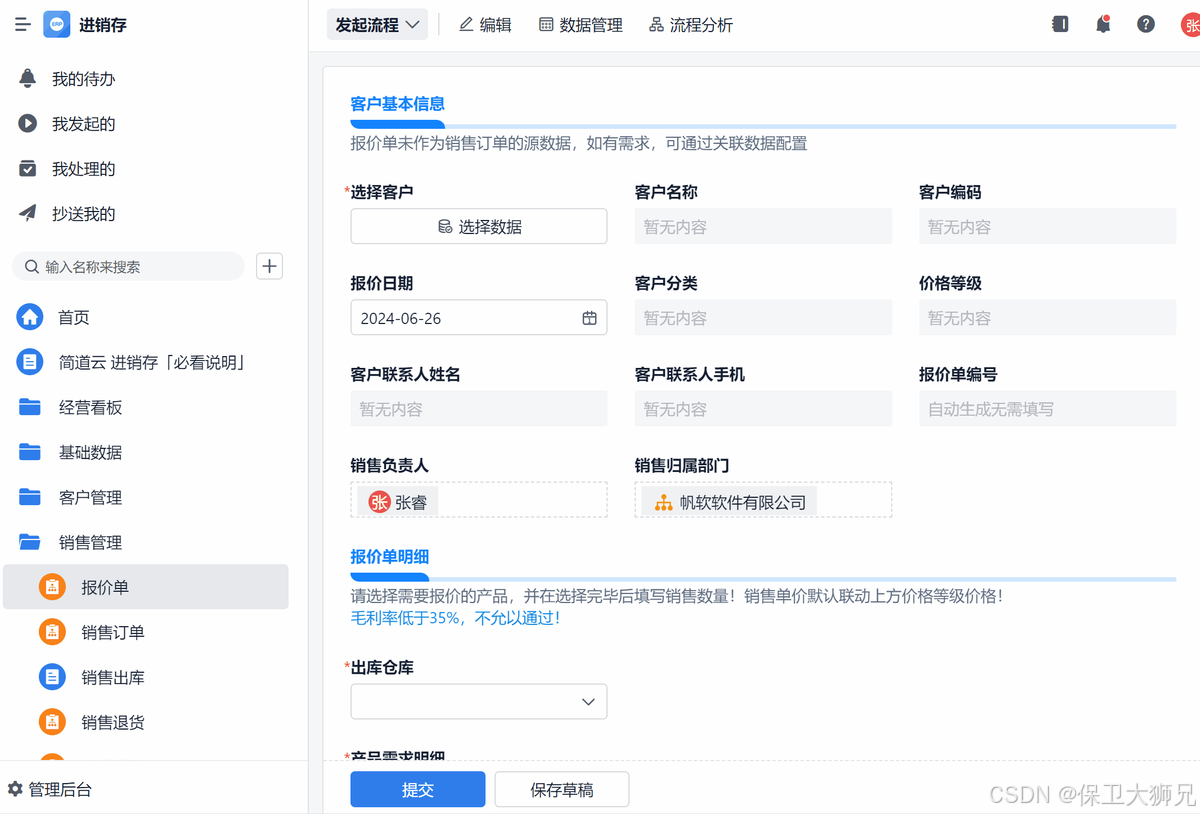Screen dimensions: 1200x814
Task: Open the notebook icon in top bar
Action: (1061, 25)
